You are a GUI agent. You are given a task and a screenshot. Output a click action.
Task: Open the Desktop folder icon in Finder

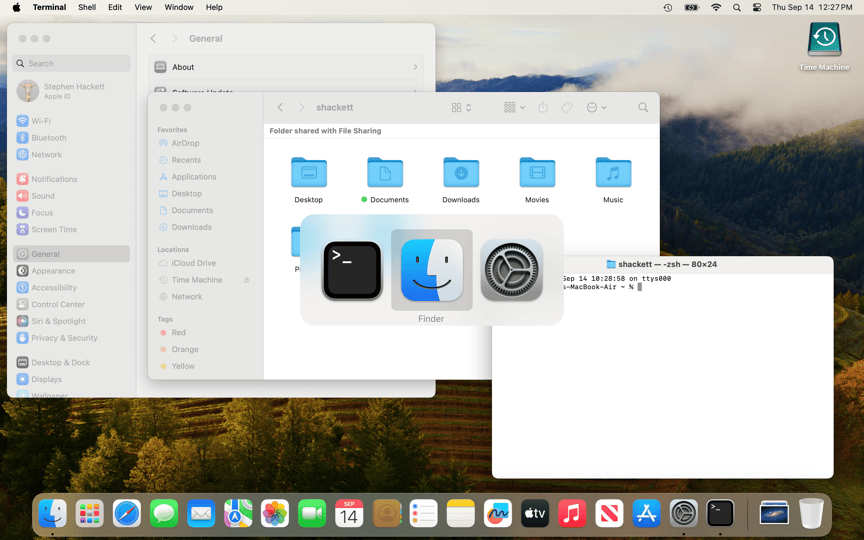[x=309, y=172]
